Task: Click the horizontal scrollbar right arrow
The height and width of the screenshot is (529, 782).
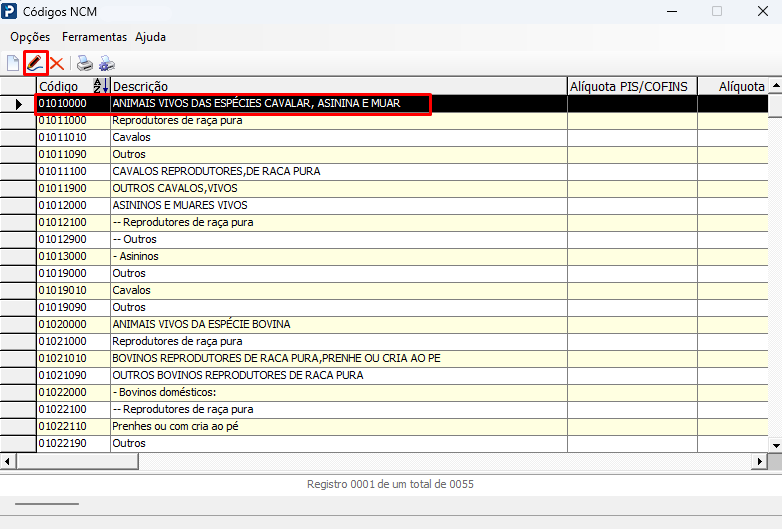Action: 759,461
